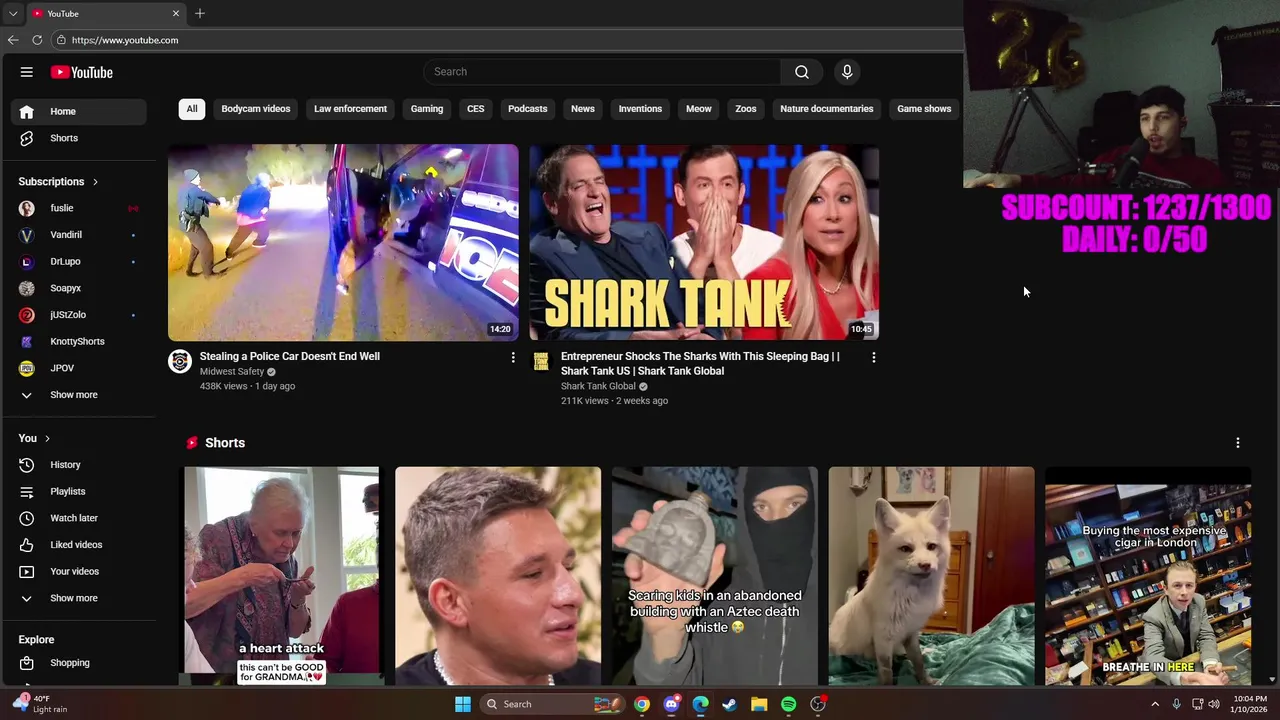Open the Windows Start menu
The width and height of the screenshot is (1280, 720).
[463, 704]
